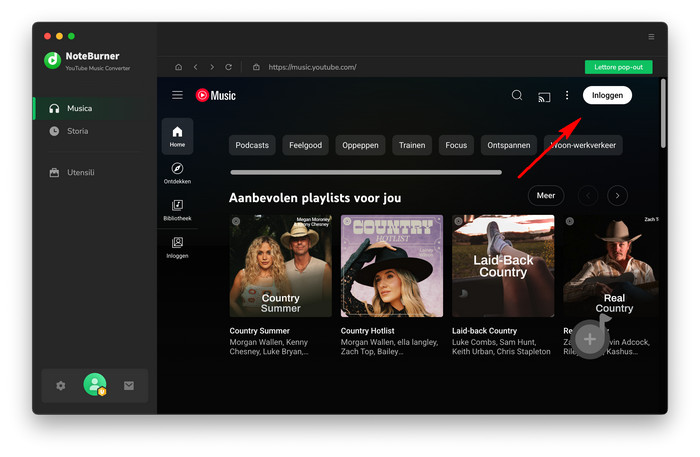Viewport: 700px width, 457px height.
Task: Open the mail envelope icon
Action: (129, 386)
